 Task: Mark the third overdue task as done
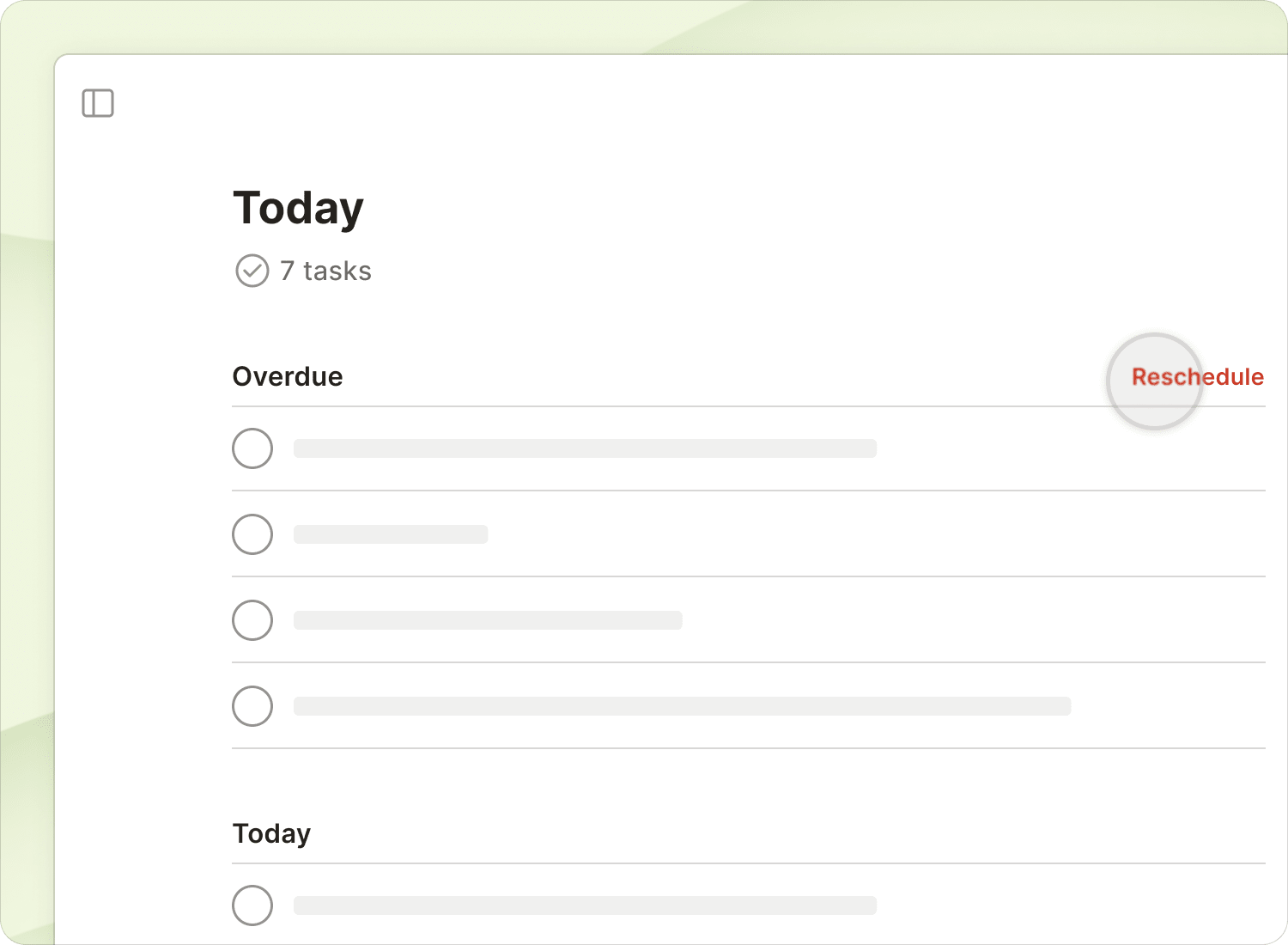(x=252, y=620)
